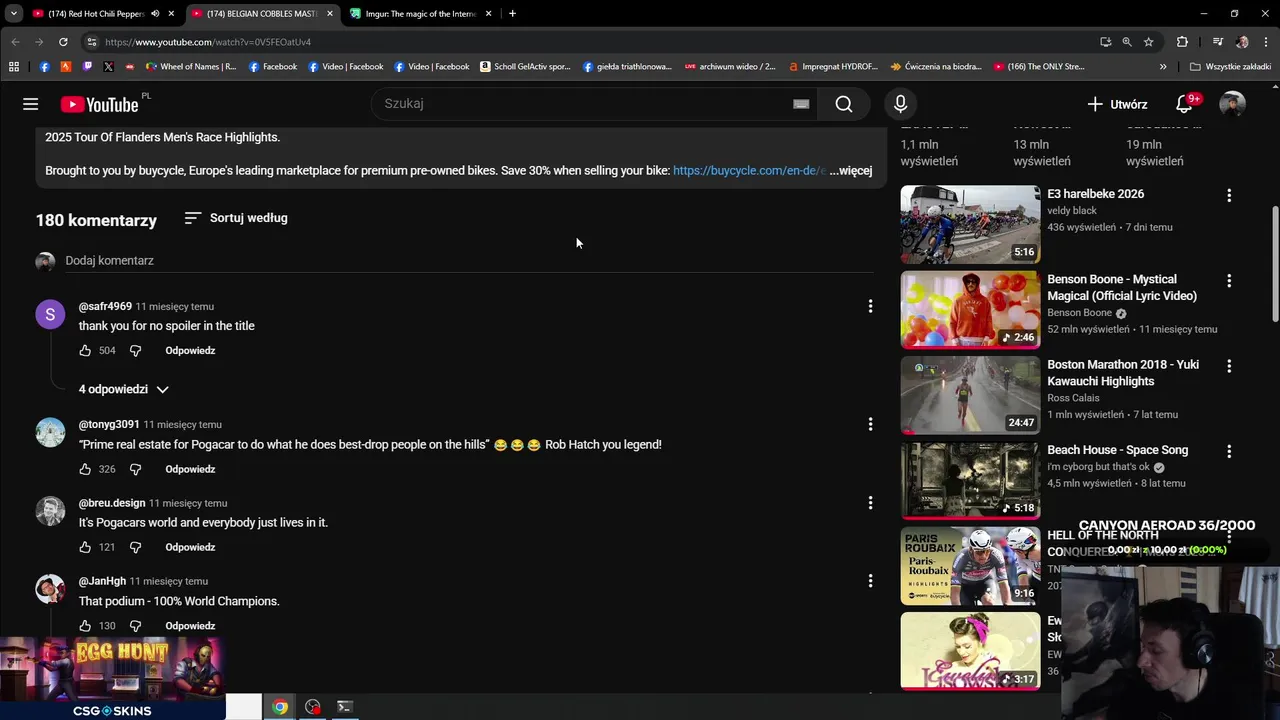Reply to @safr4969 with Odpowiedz

(x=190, y=351)
